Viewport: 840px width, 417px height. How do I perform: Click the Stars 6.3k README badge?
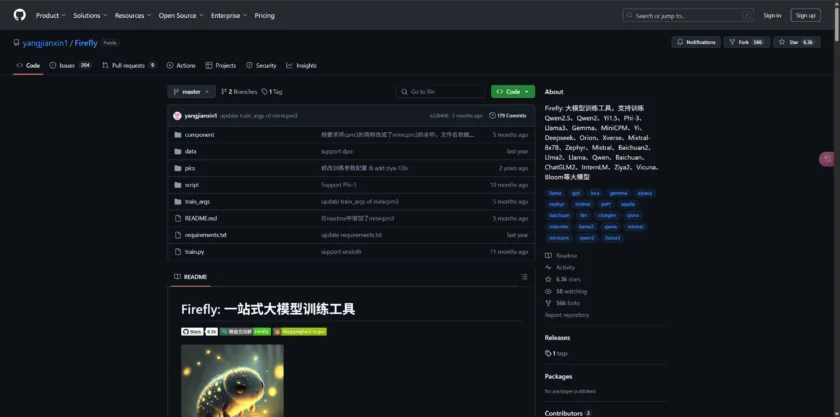(199, 332)
